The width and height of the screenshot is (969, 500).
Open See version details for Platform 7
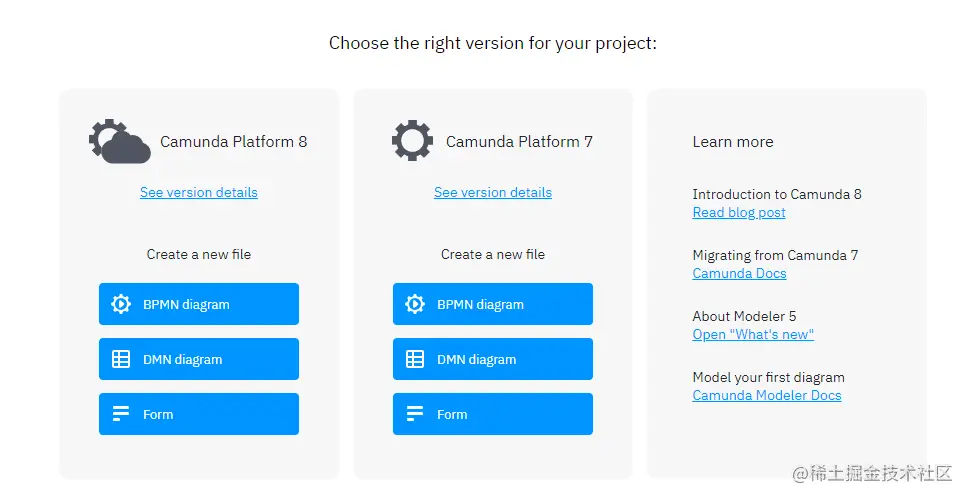pyautogui.click(x=493, y=192)
